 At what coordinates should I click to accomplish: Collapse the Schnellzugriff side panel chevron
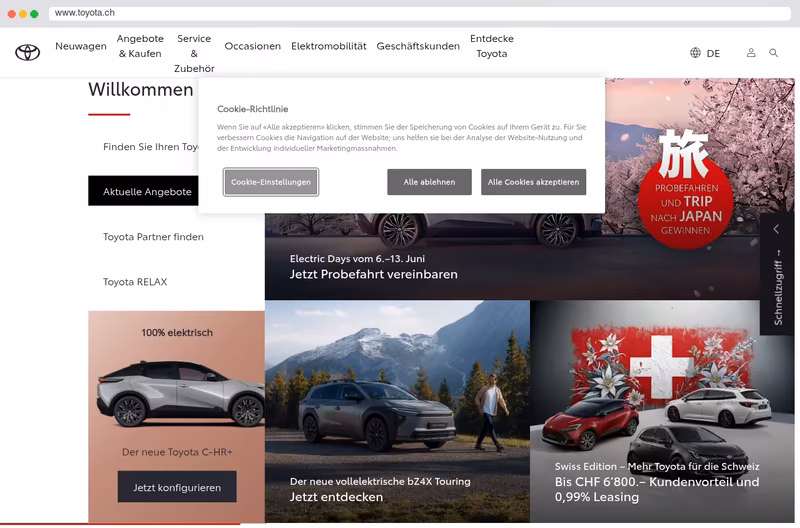(x=776, y=229)
